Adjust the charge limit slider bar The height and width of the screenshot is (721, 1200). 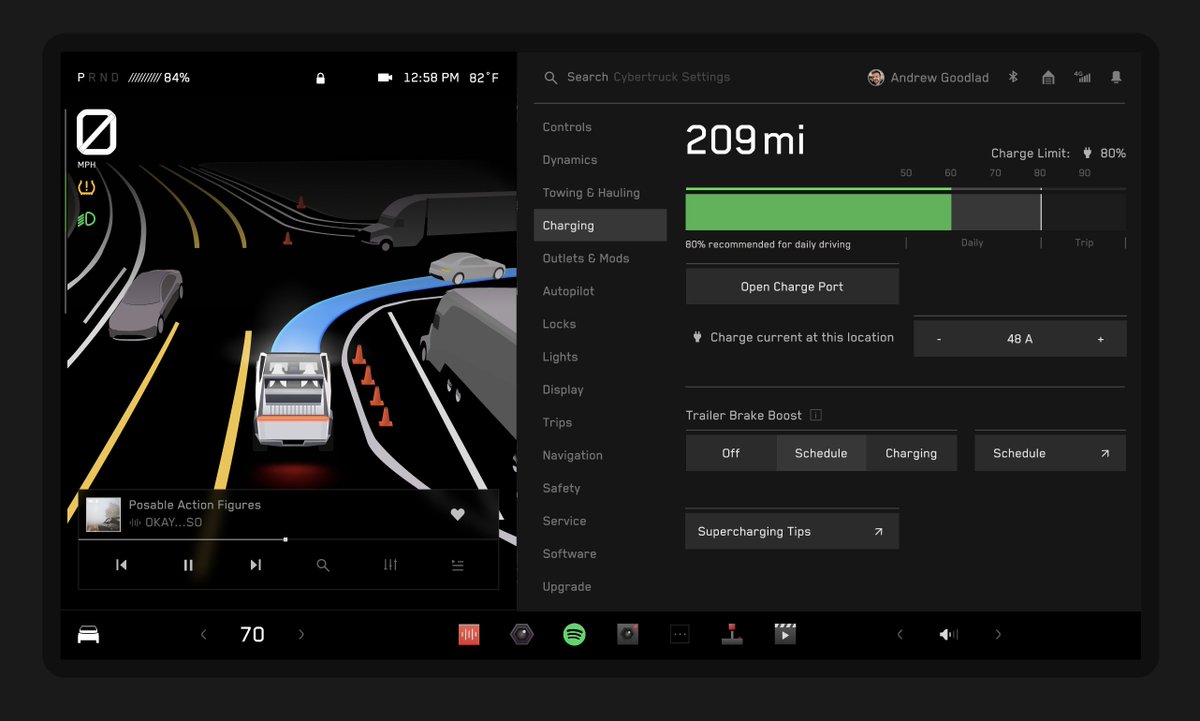pyautogui.click(x=905, y=212)
